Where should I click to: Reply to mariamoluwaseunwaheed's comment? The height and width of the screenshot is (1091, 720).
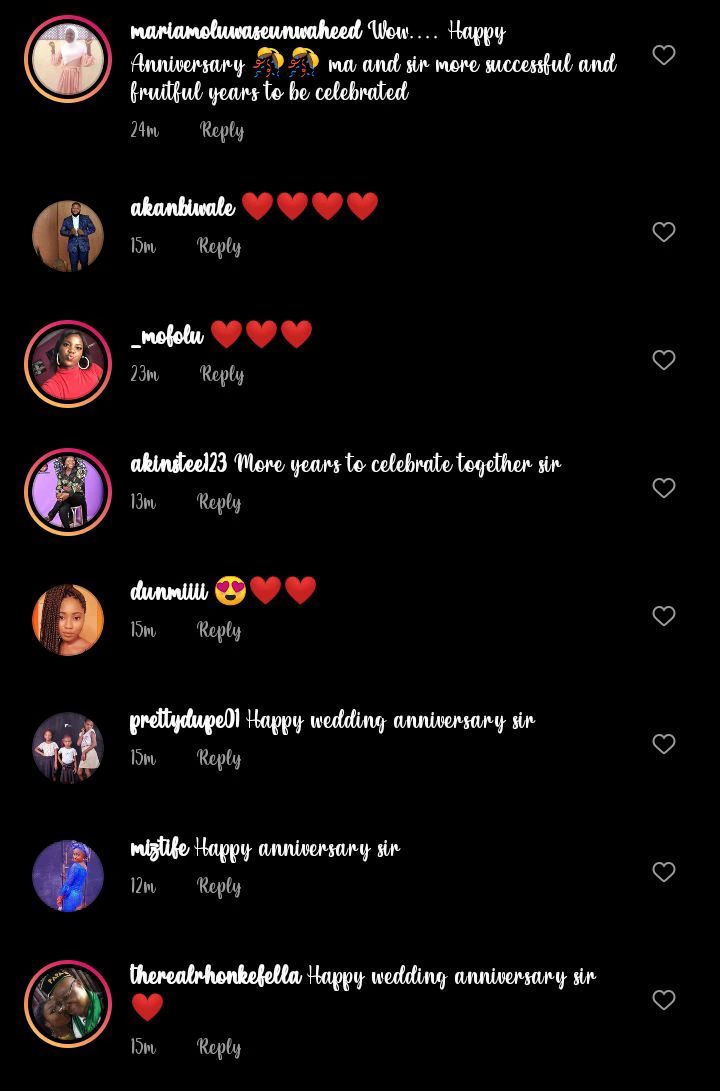[x=222, y=130]
